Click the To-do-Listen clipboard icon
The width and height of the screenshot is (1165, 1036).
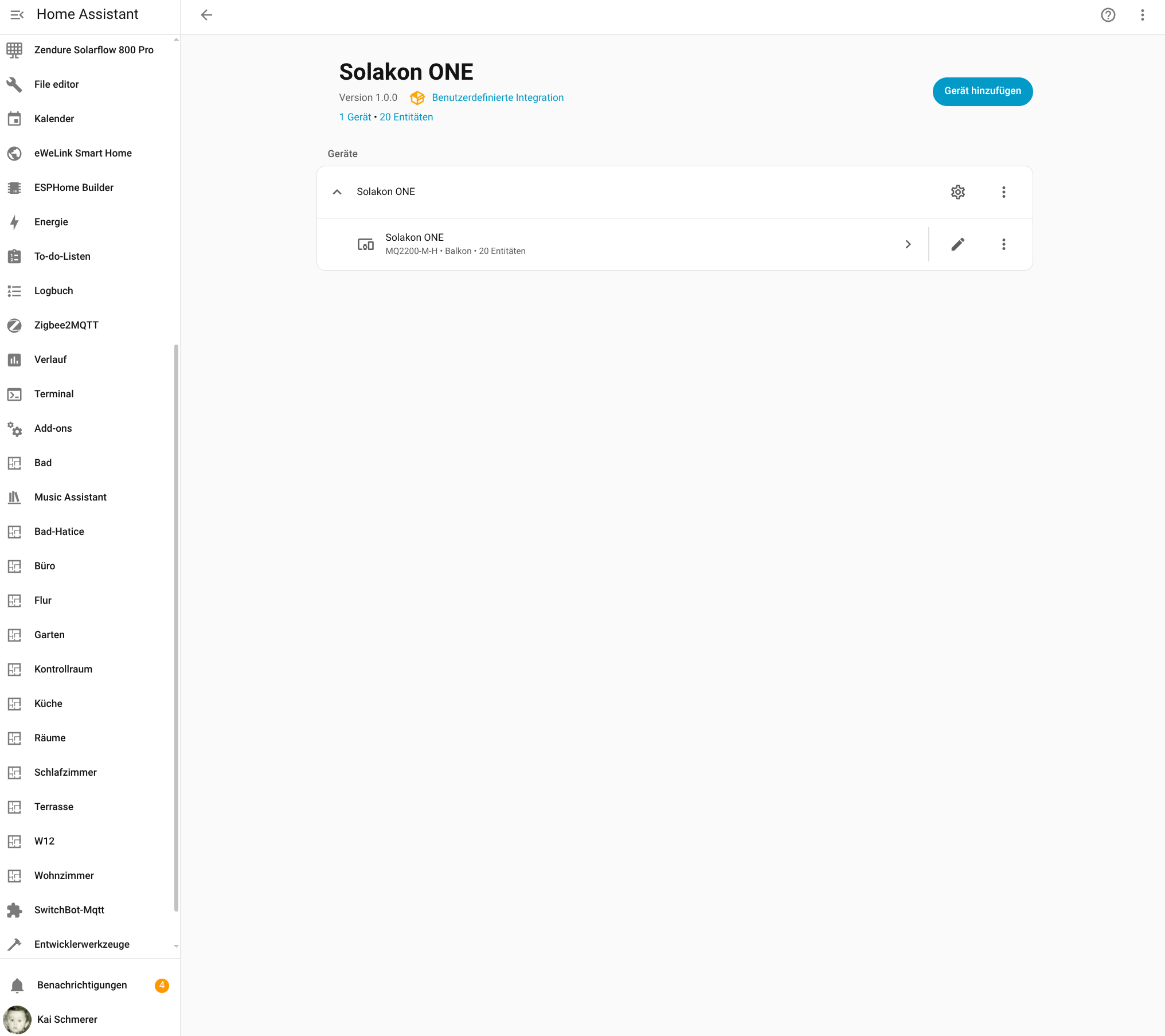[x=14, y=256]
